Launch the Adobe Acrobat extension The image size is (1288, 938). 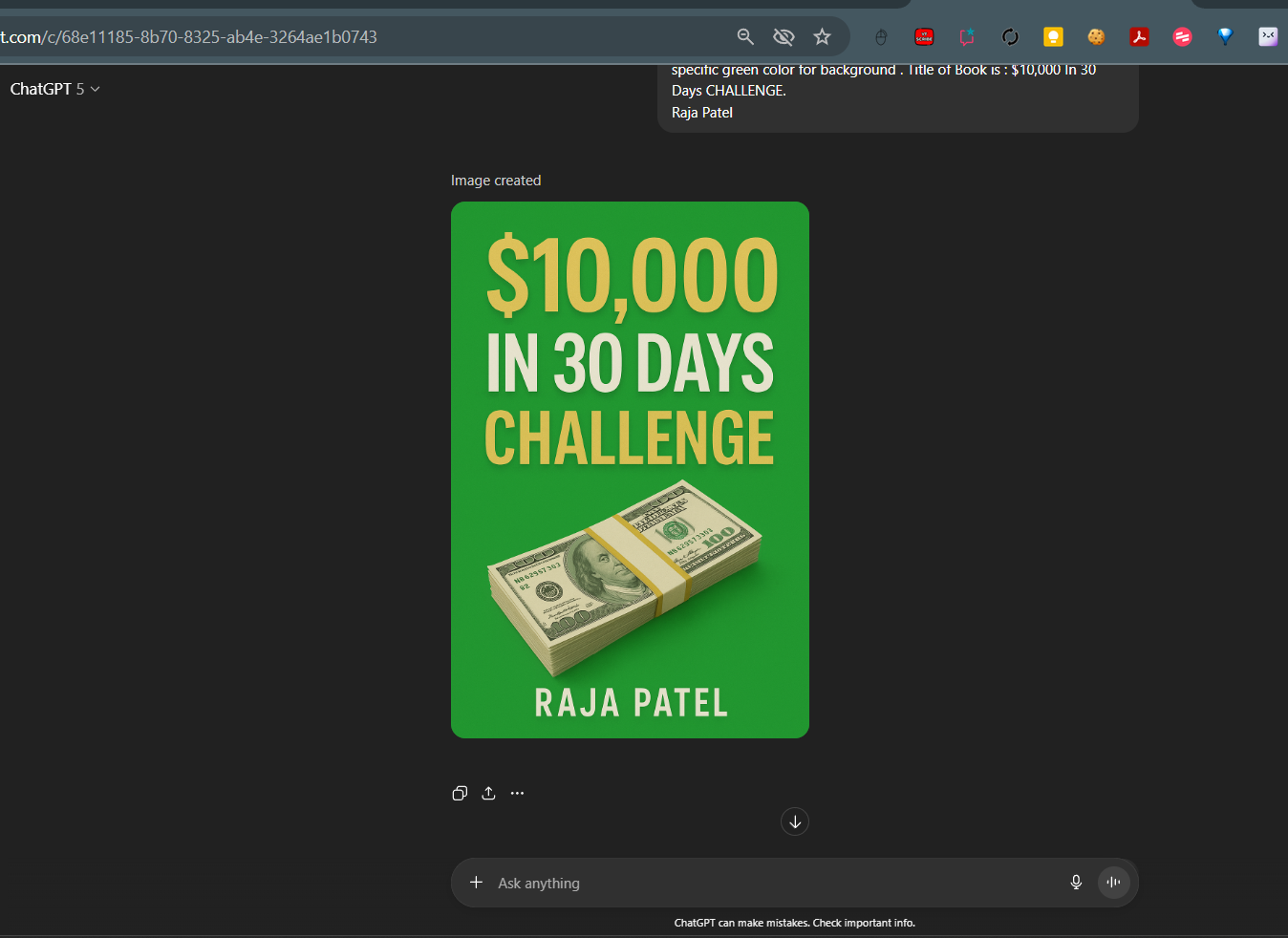coord(1139,37)
